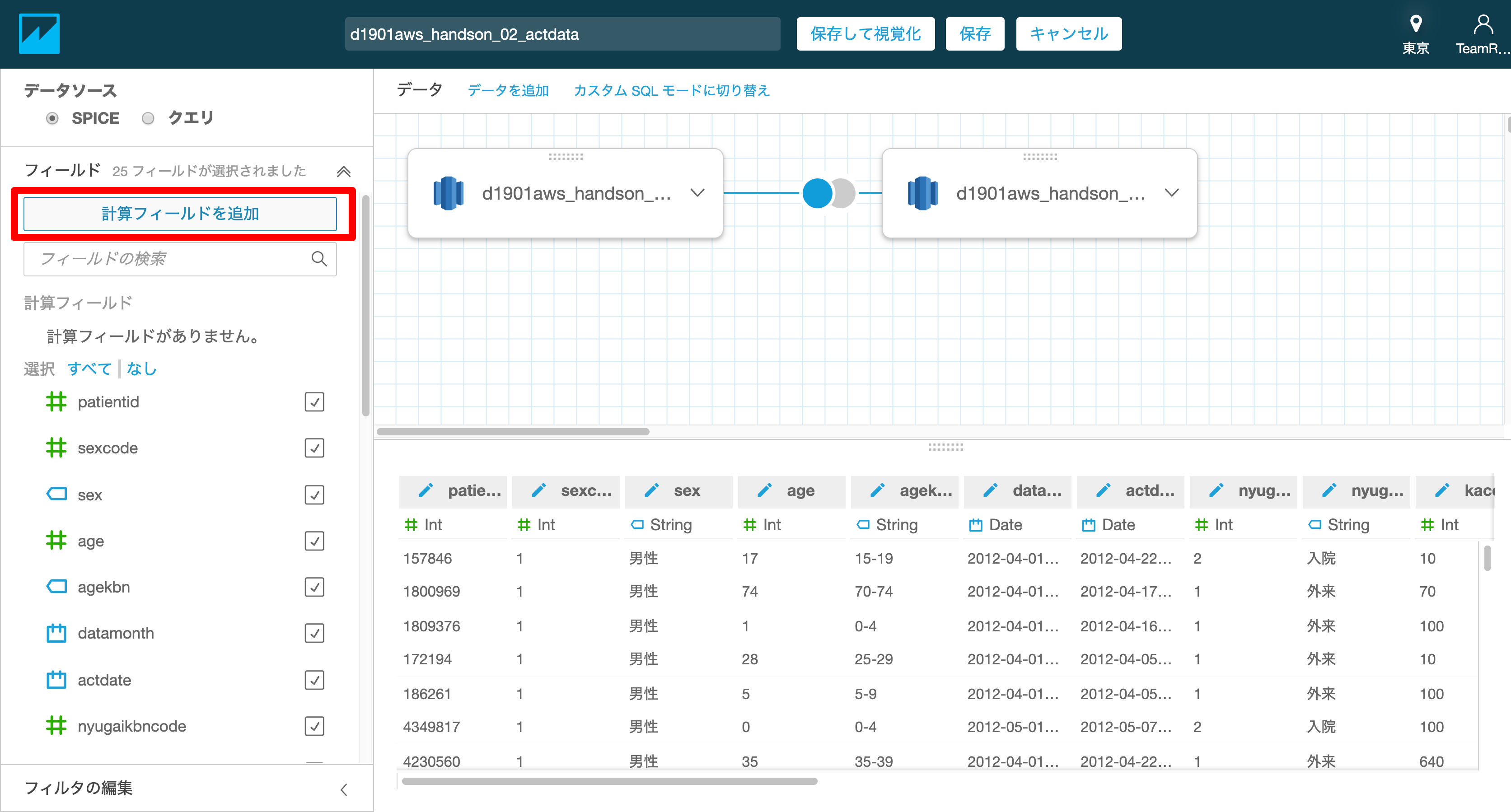
Task: Click the age group cell 70-74
Action: [x=874, y=591]
